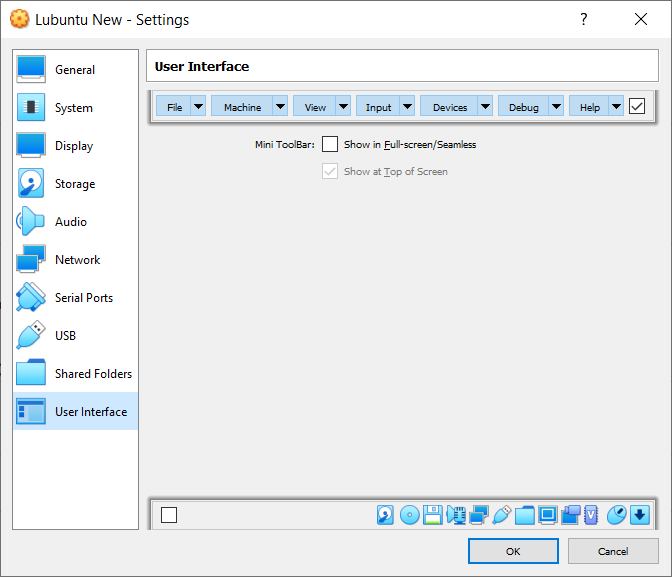Click the USB plug indicator in status bar
This screenshot has width=672, height=577.
[x=501, y=515]
